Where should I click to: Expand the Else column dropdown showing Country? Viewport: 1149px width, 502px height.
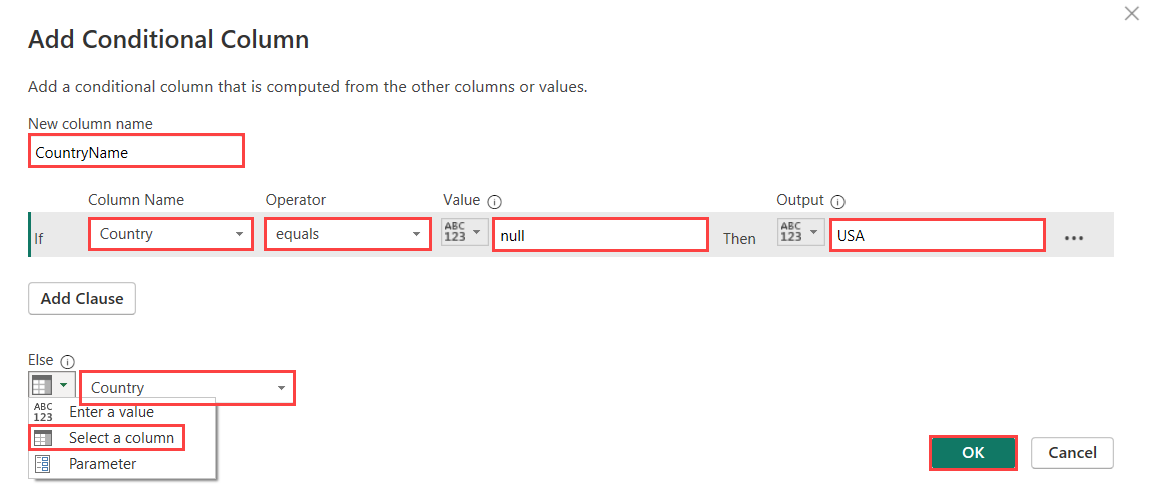[188, 388]
